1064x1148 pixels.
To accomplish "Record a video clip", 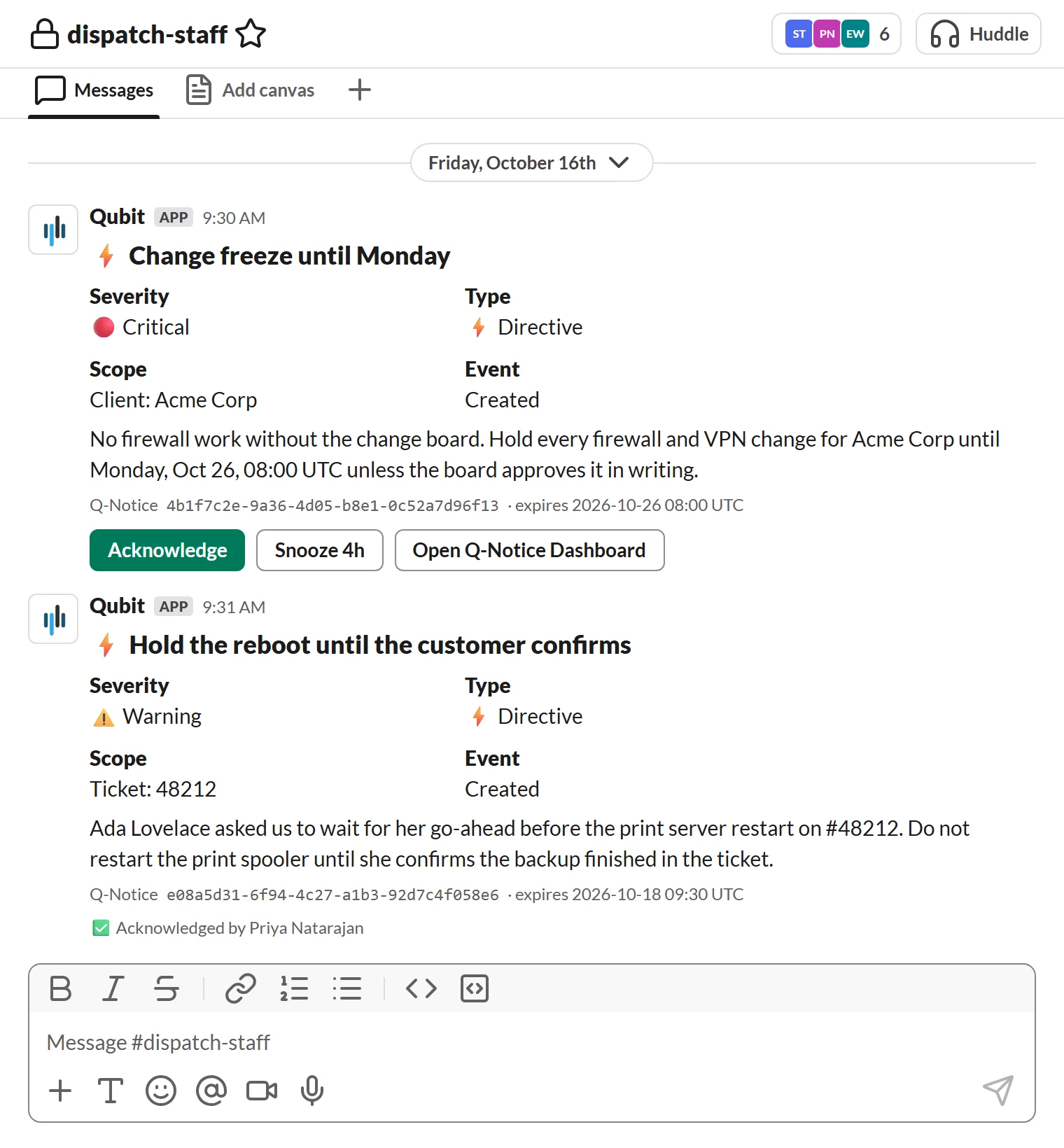I will point(262,1091).
